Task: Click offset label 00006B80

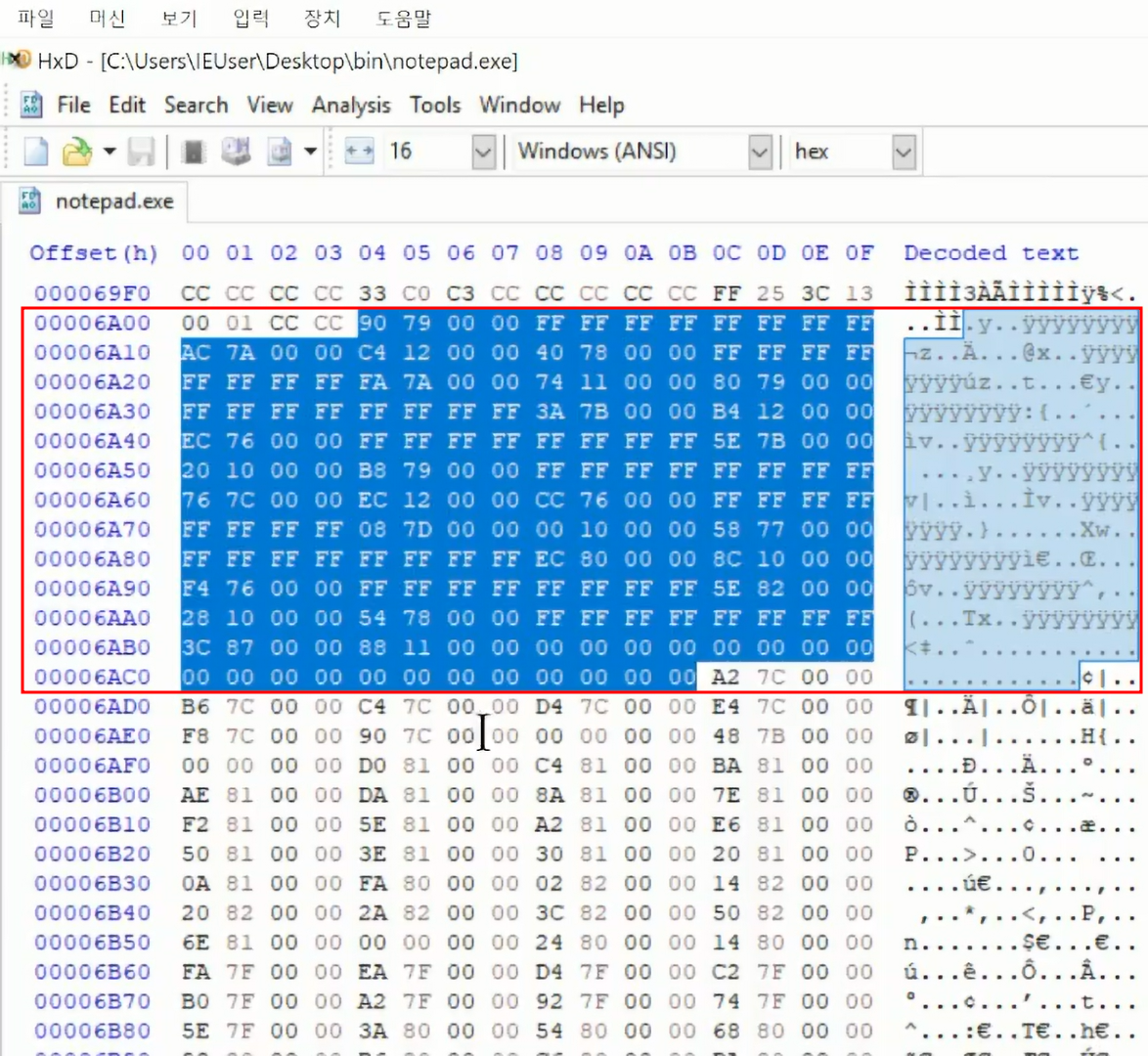Action: coord(92,1032)
